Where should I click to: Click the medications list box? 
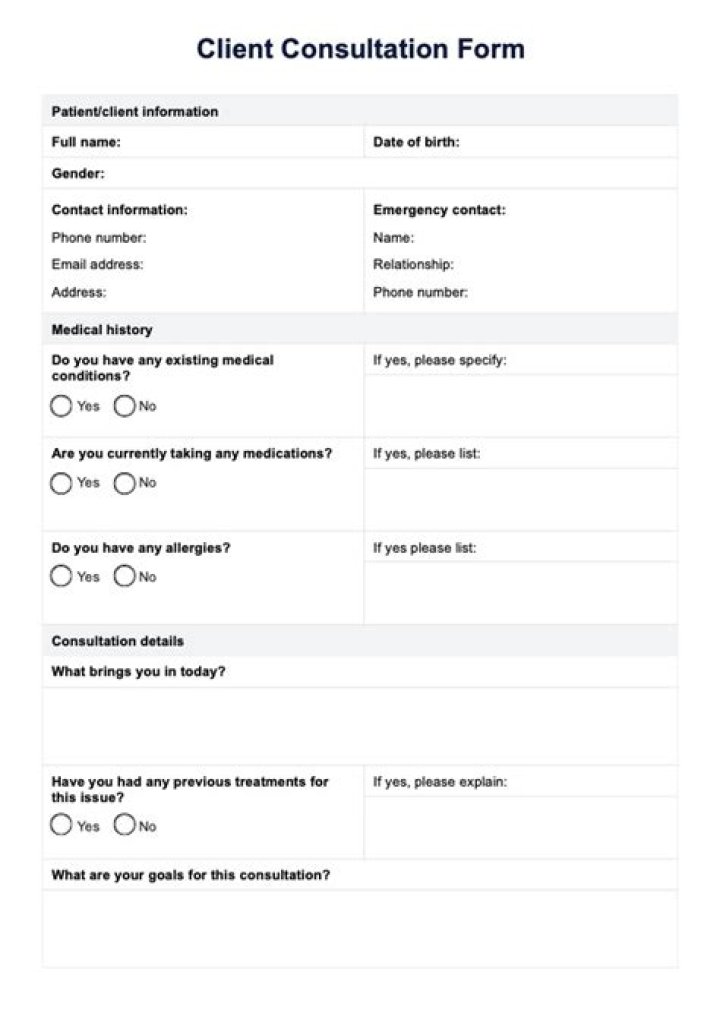click(x=520, y=499)
